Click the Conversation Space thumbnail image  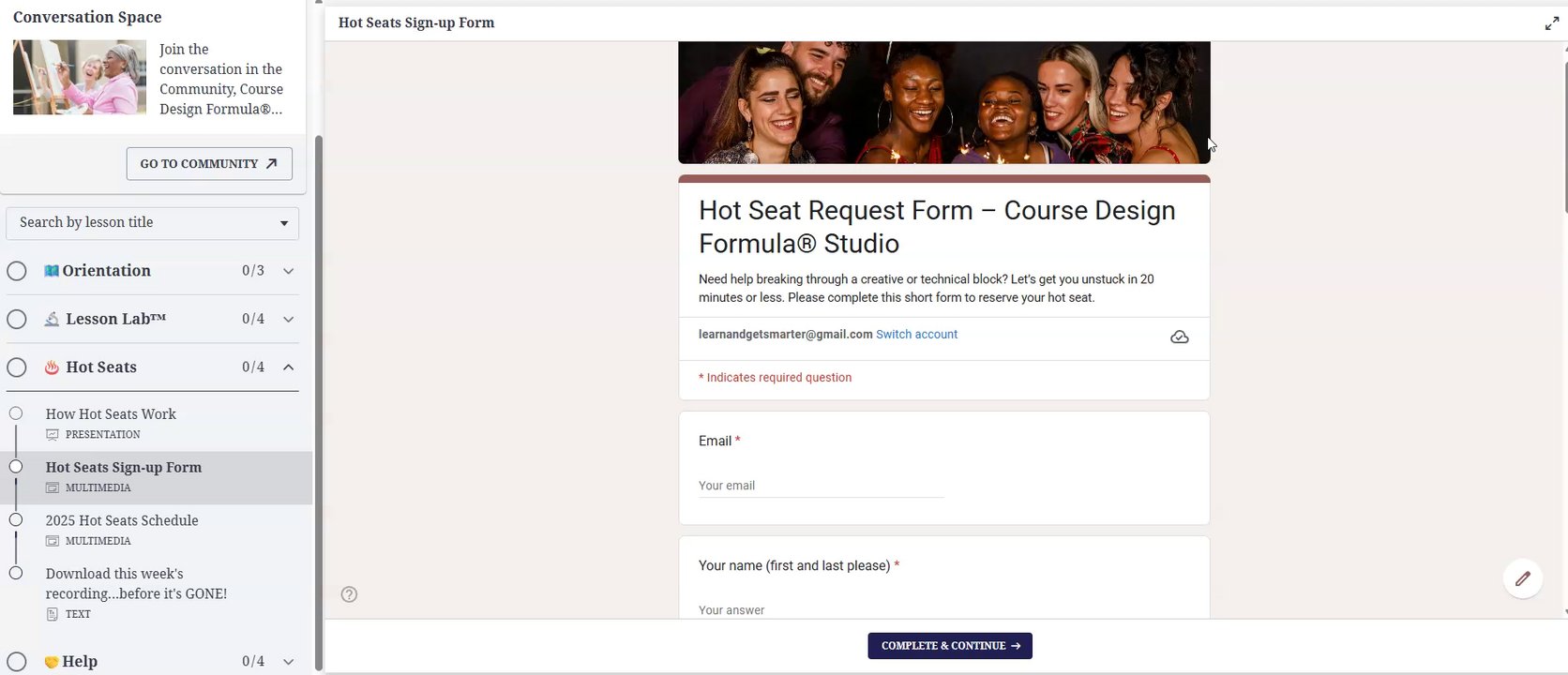pos(80,77)
